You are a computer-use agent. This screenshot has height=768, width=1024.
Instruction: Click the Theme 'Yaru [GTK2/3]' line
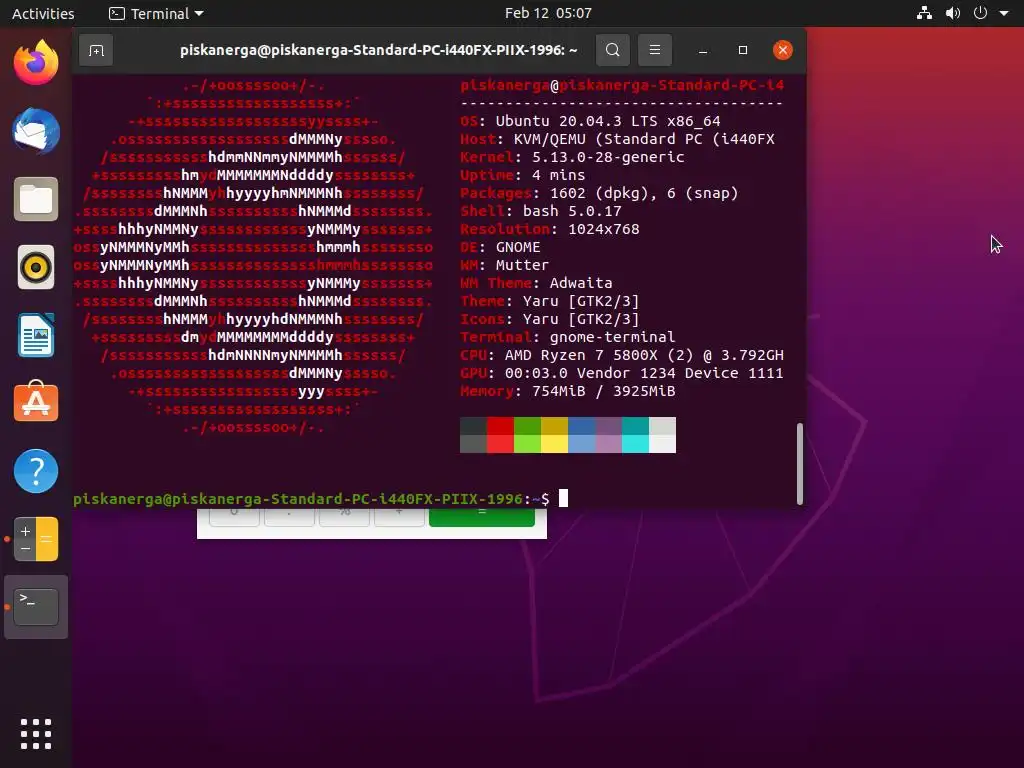[x=550, y=301]
